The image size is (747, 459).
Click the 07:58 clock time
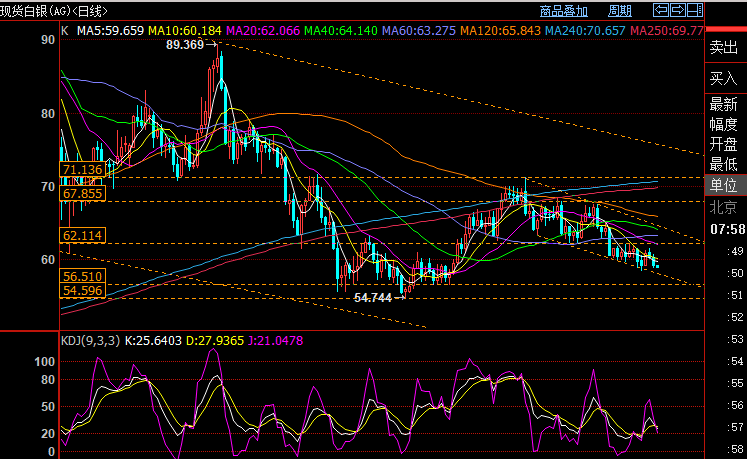pos(728,229)
